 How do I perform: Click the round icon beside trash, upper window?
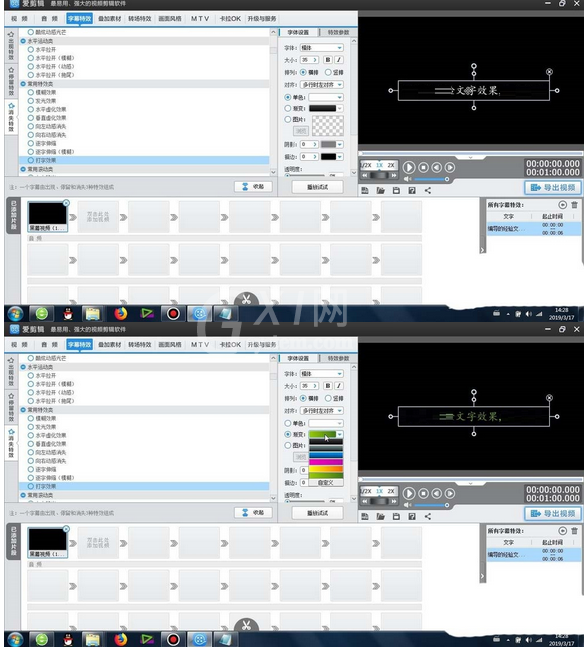coord(562,205)
